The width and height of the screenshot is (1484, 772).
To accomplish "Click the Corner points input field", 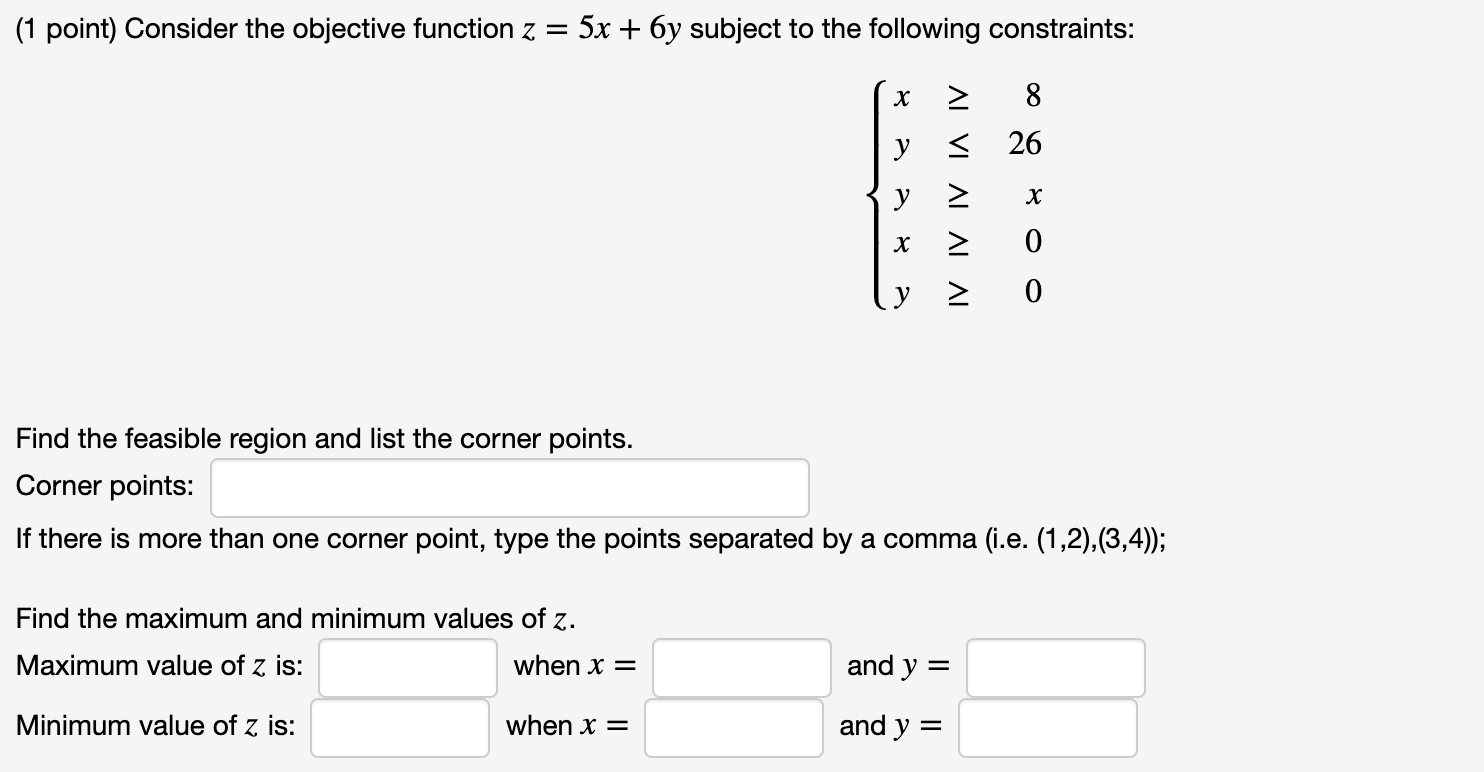I will [508, 487].
